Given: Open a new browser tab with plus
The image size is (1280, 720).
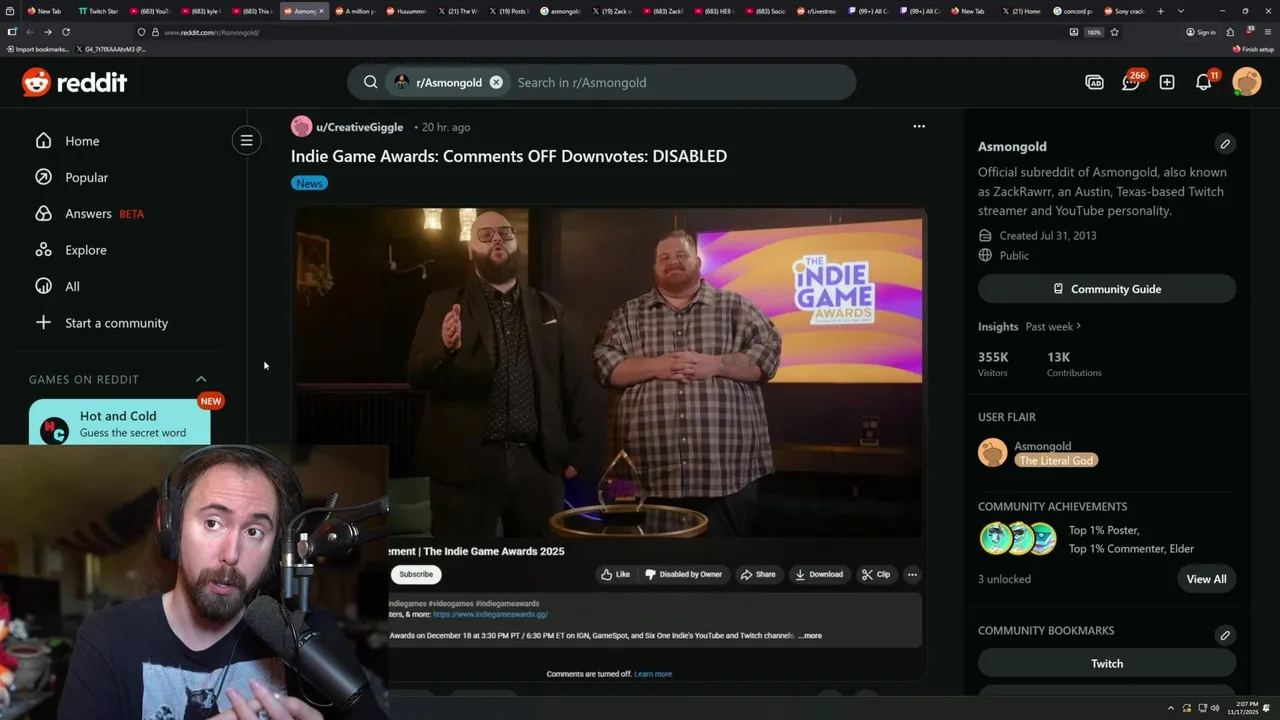Looking at the screenshot, I should [x=1160, y=11].
